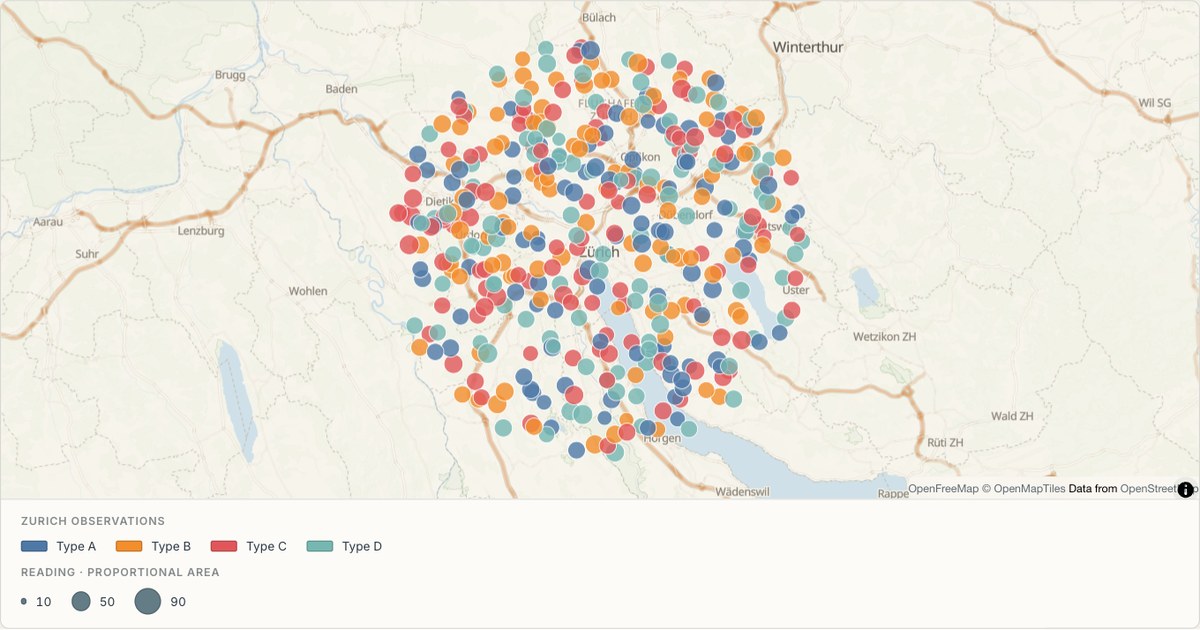Open the OpenStreetMap attribution link
The height and width of the screenshot is (630, 1200).
point(1158,490)
